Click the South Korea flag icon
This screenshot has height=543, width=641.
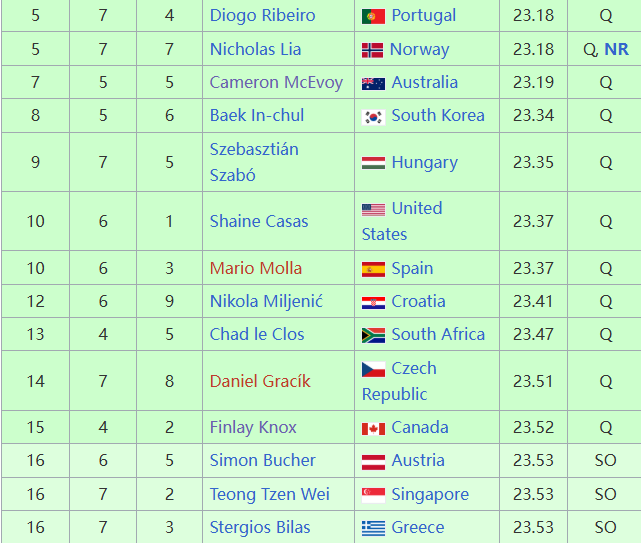point(373,117)
